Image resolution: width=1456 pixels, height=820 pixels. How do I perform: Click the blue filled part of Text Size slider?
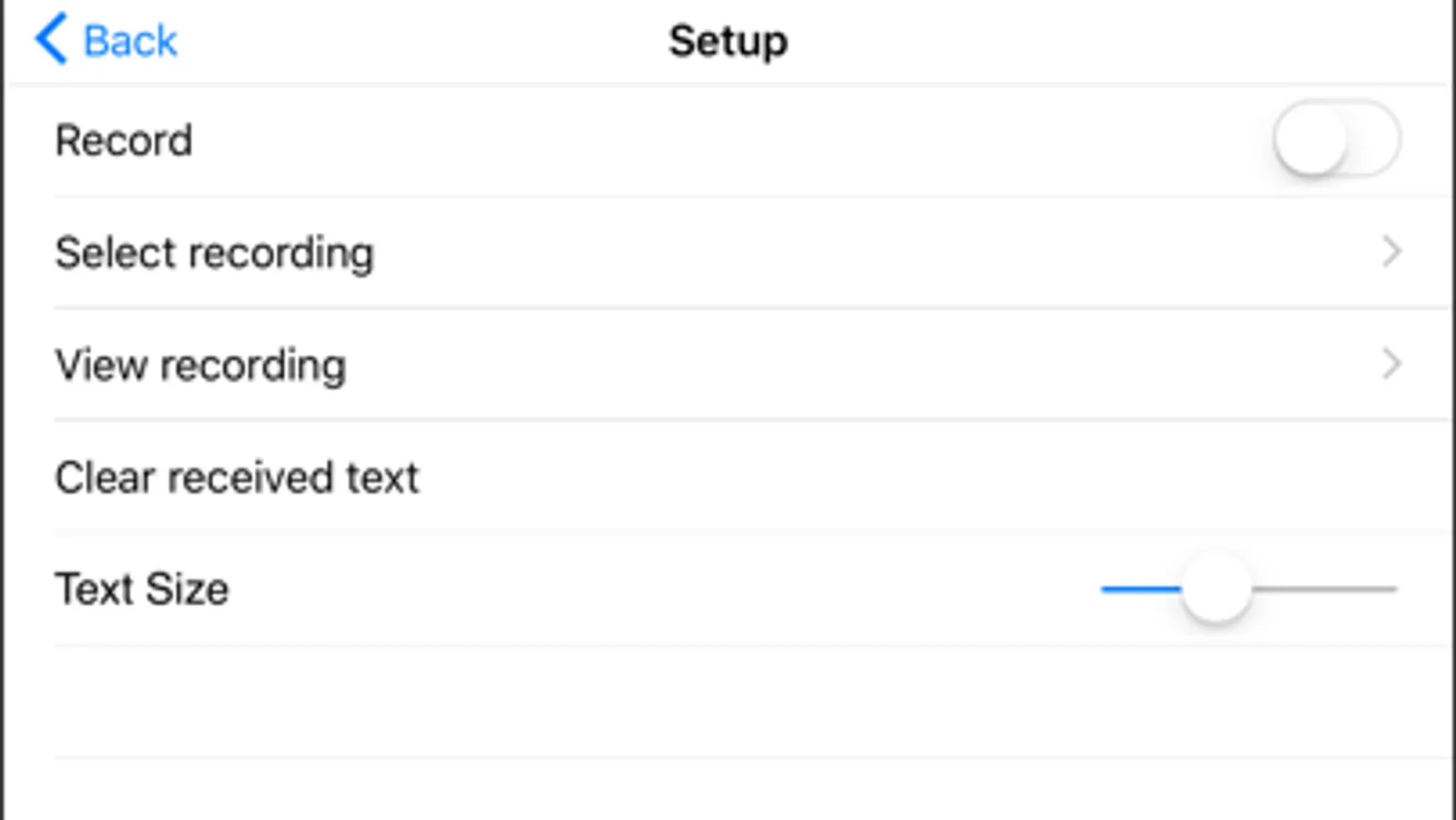pyautogui.click(x=1142, y=589)
